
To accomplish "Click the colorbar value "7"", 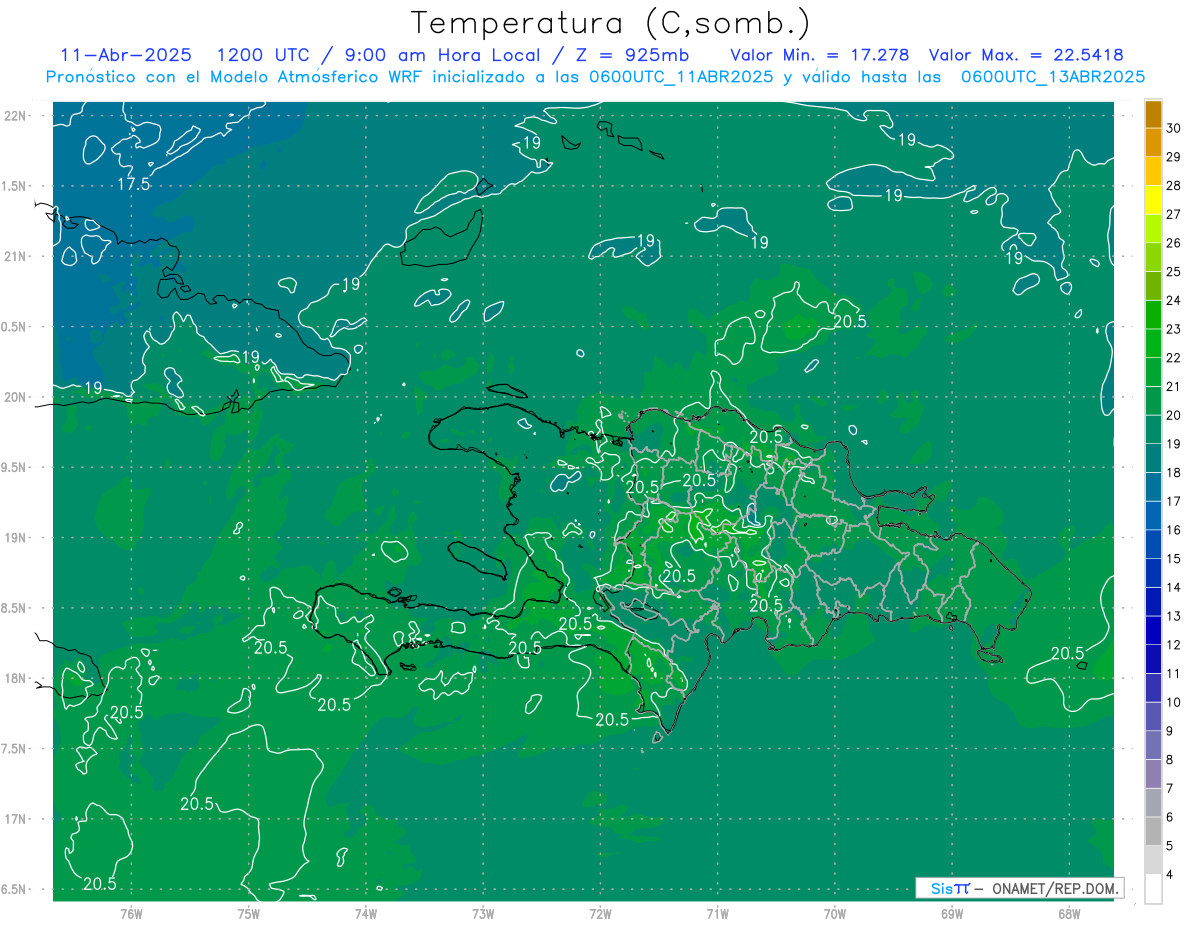I will [x=1171, y=788].
